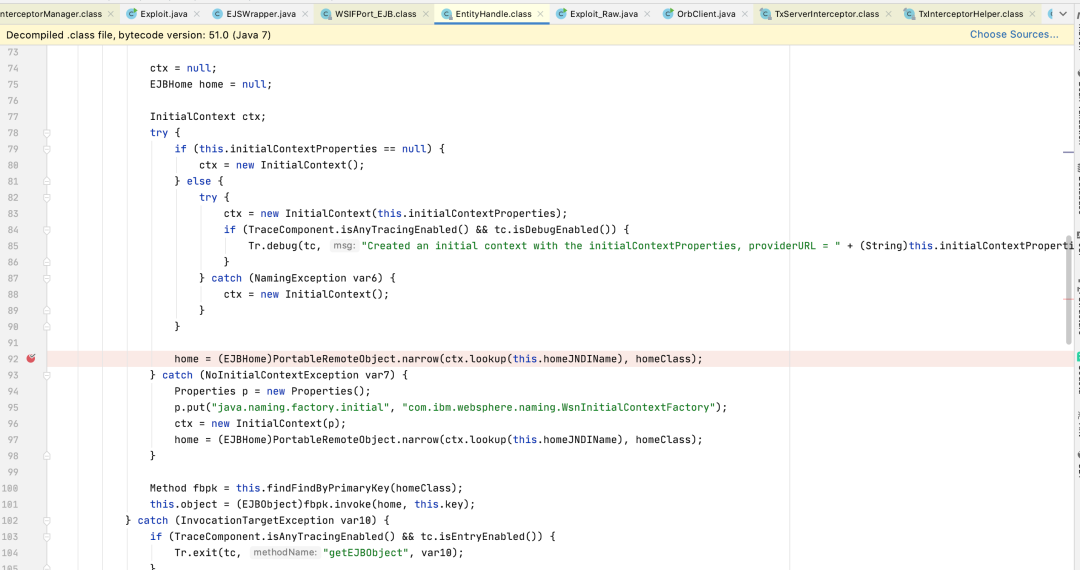The height and width of the screenshot is (570, 1080).
Task: Click the TxServerInterceptor.class file icon
Action: tap(765, 14)
